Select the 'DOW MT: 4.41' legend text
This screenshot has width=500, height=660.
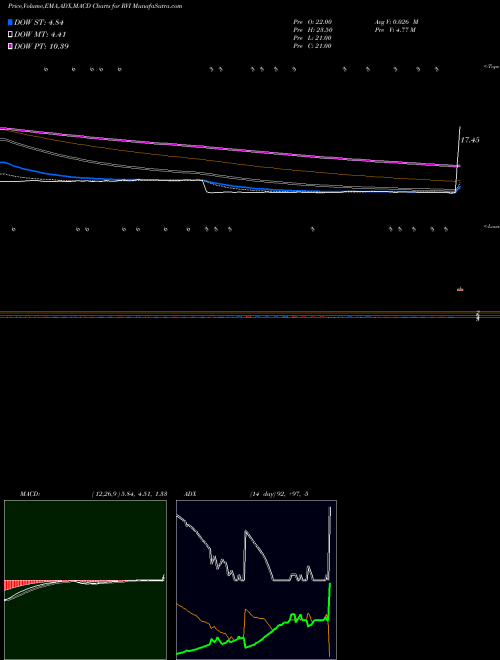(x=40, y=35)
